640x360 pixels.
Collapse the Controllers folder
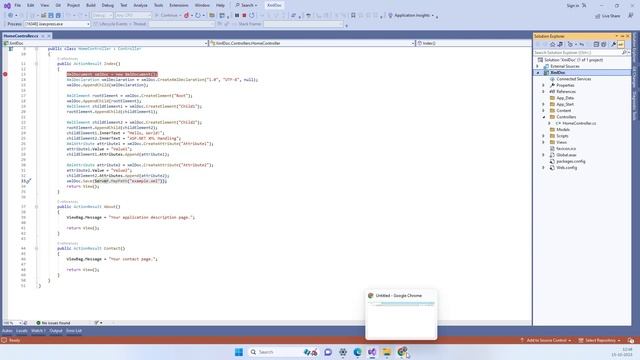(543, 117)
